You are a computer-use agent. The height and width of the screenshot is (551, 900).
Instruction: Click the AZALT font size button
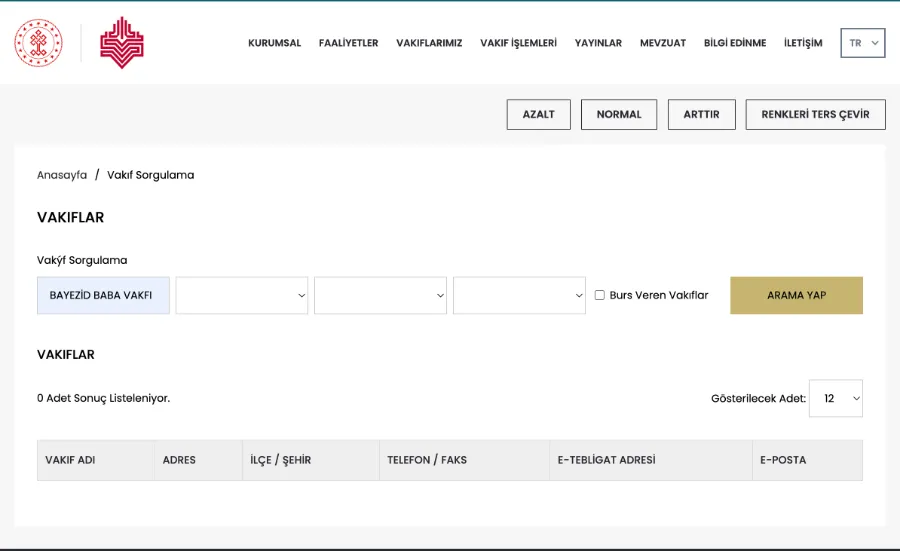[x=538, y=114]
